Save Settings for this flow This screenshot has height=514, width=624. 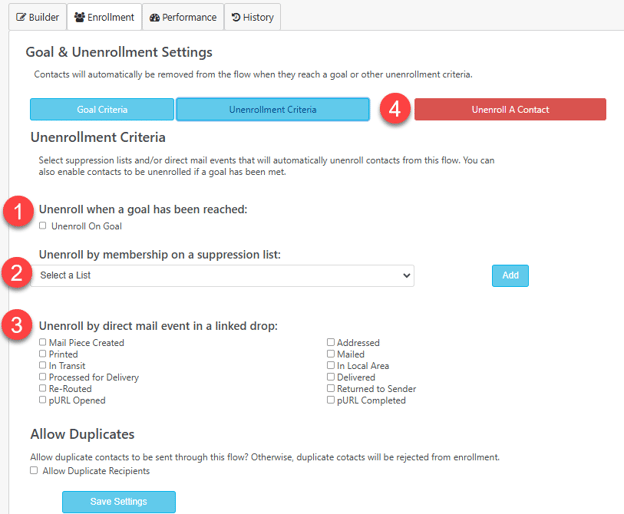pyautogui.click(x=119, y=502)
